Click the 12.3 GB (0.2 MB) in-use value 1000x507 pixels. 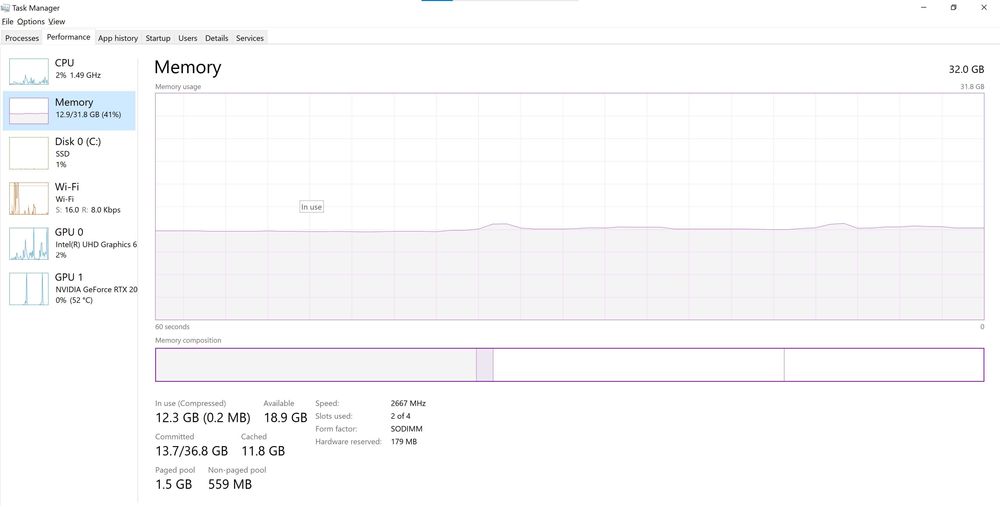[203, 418]
